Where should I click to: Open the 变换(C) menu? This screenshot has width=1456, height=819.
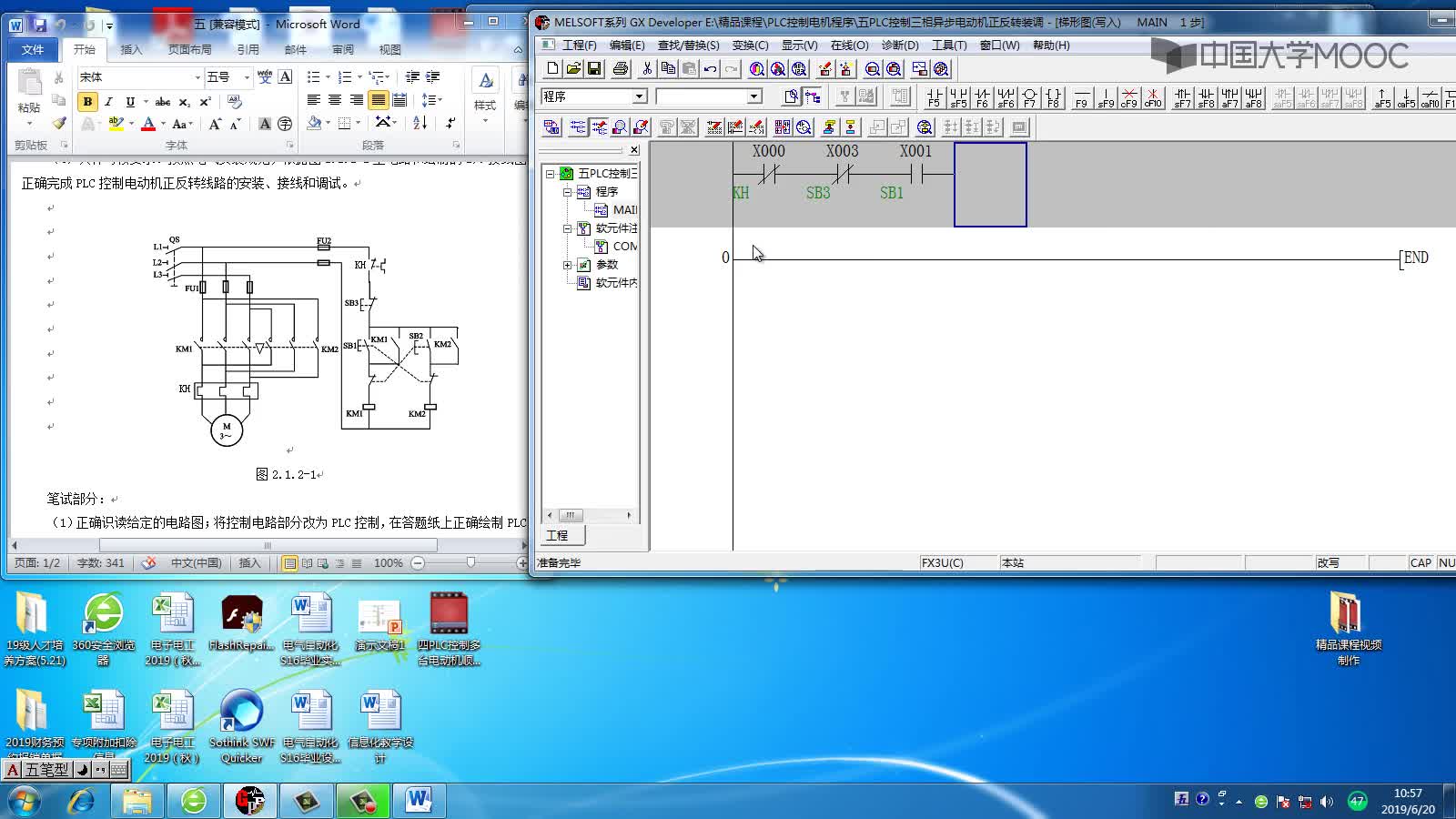(x=750, y=45)
